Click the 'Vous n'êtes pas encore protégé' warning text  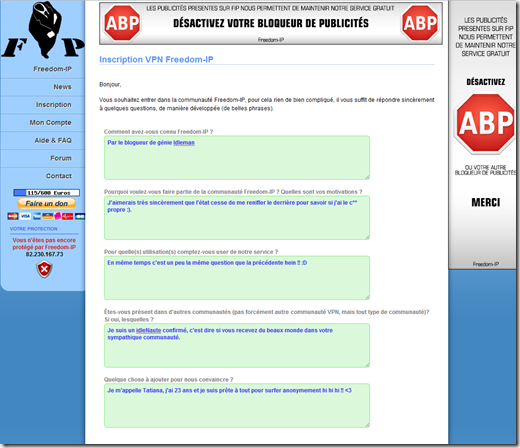point(44,244)
